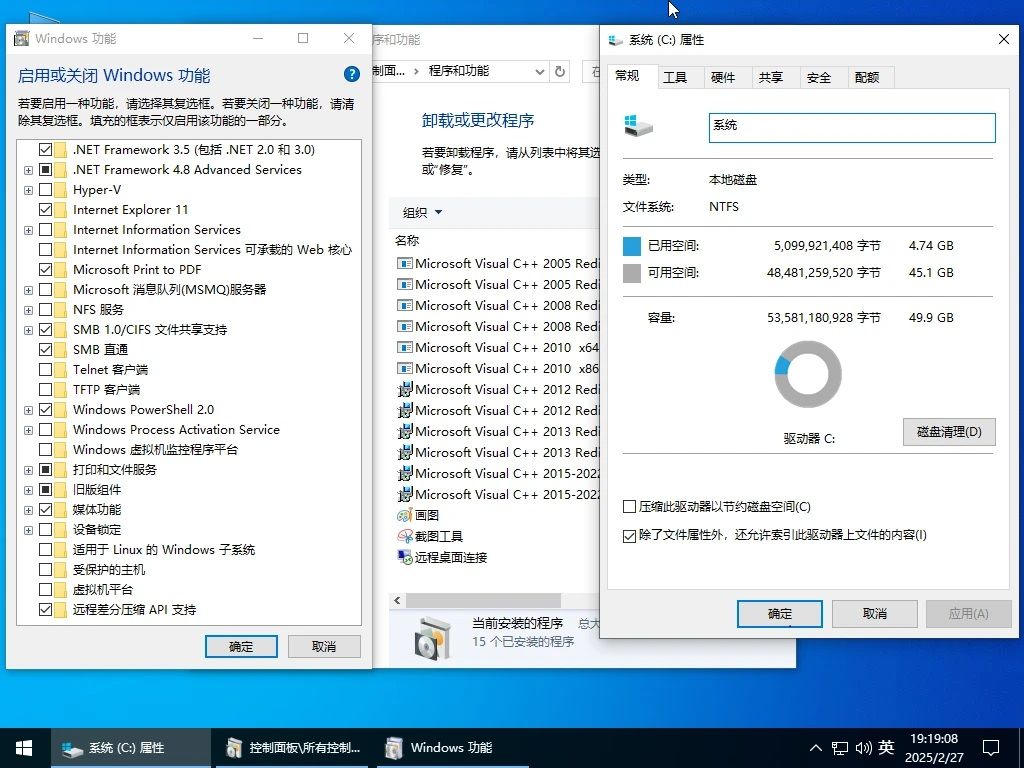Screen dimensions: 1024x768
Task: Click the volume icon in the system tray
Action: [864, 747]
